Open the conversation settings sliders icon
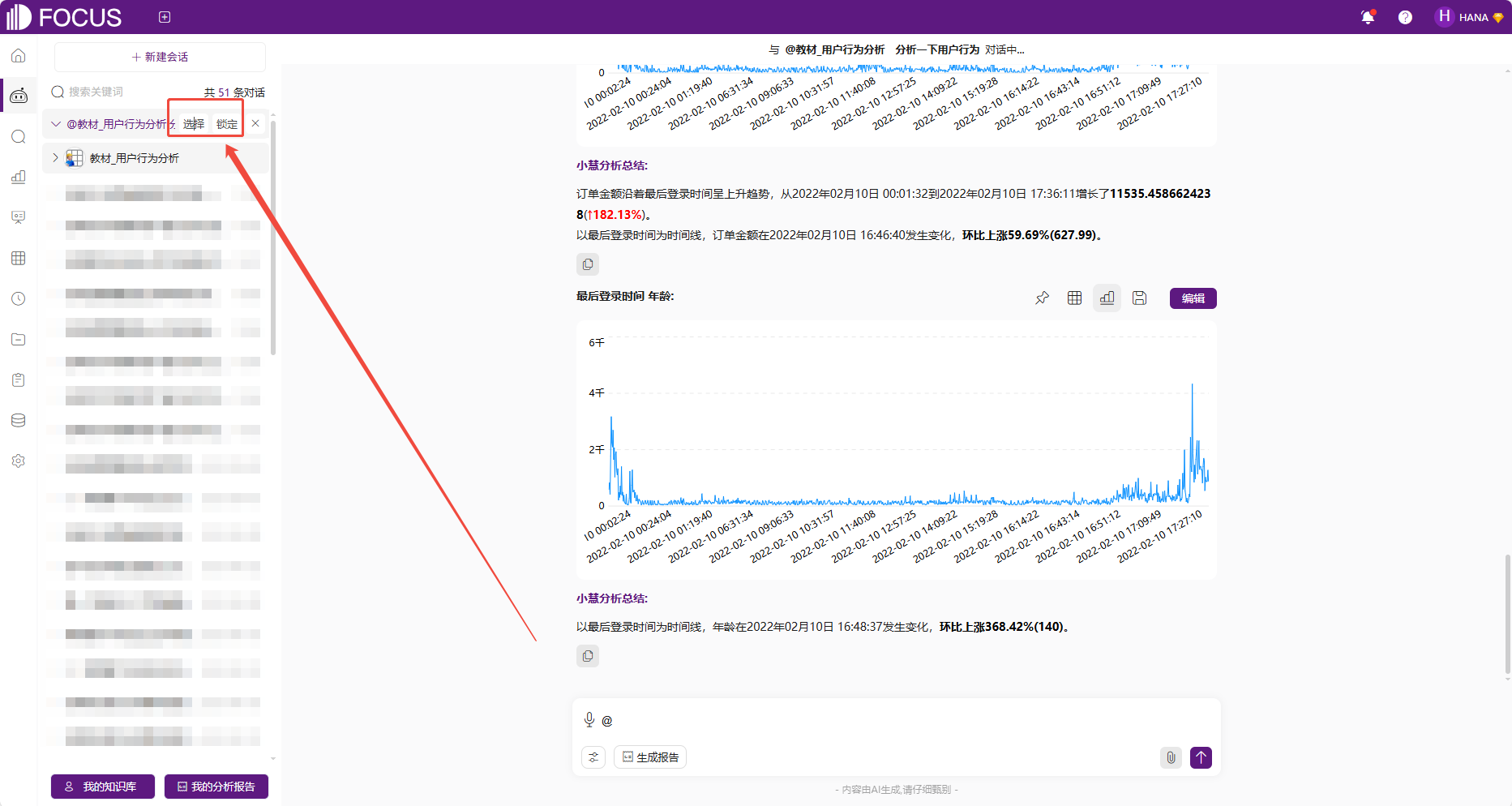Viewport: 1512px width, 806px height. coord(593,757)
